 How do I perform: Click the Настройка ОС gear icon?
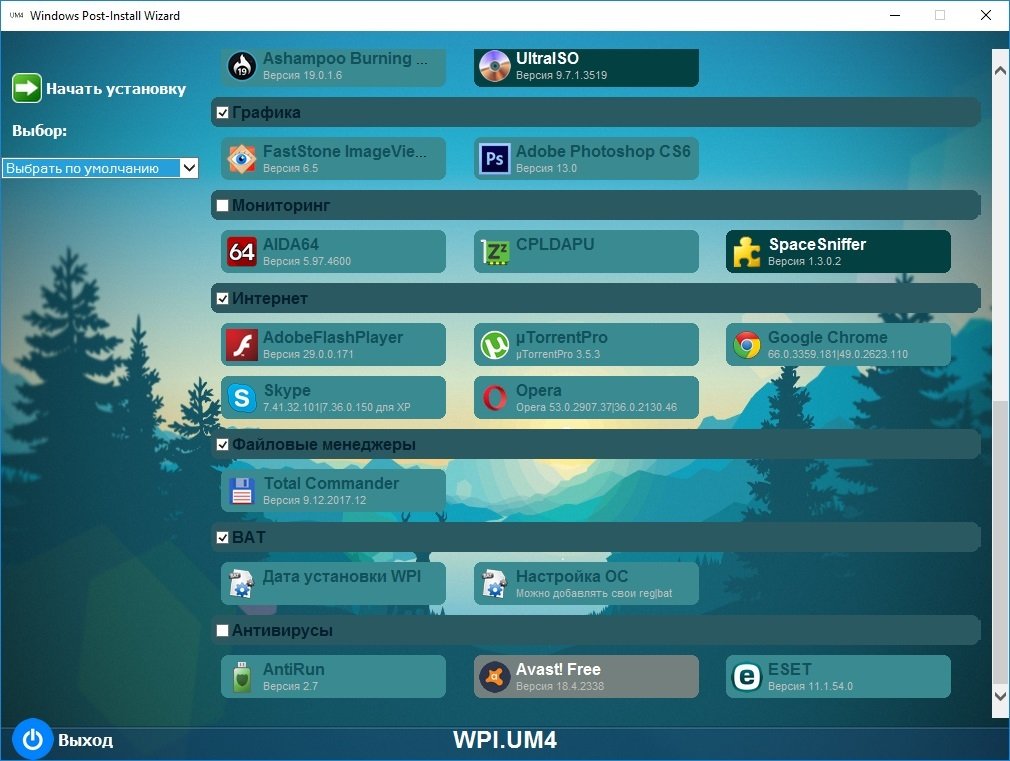[x=494, y=584]
